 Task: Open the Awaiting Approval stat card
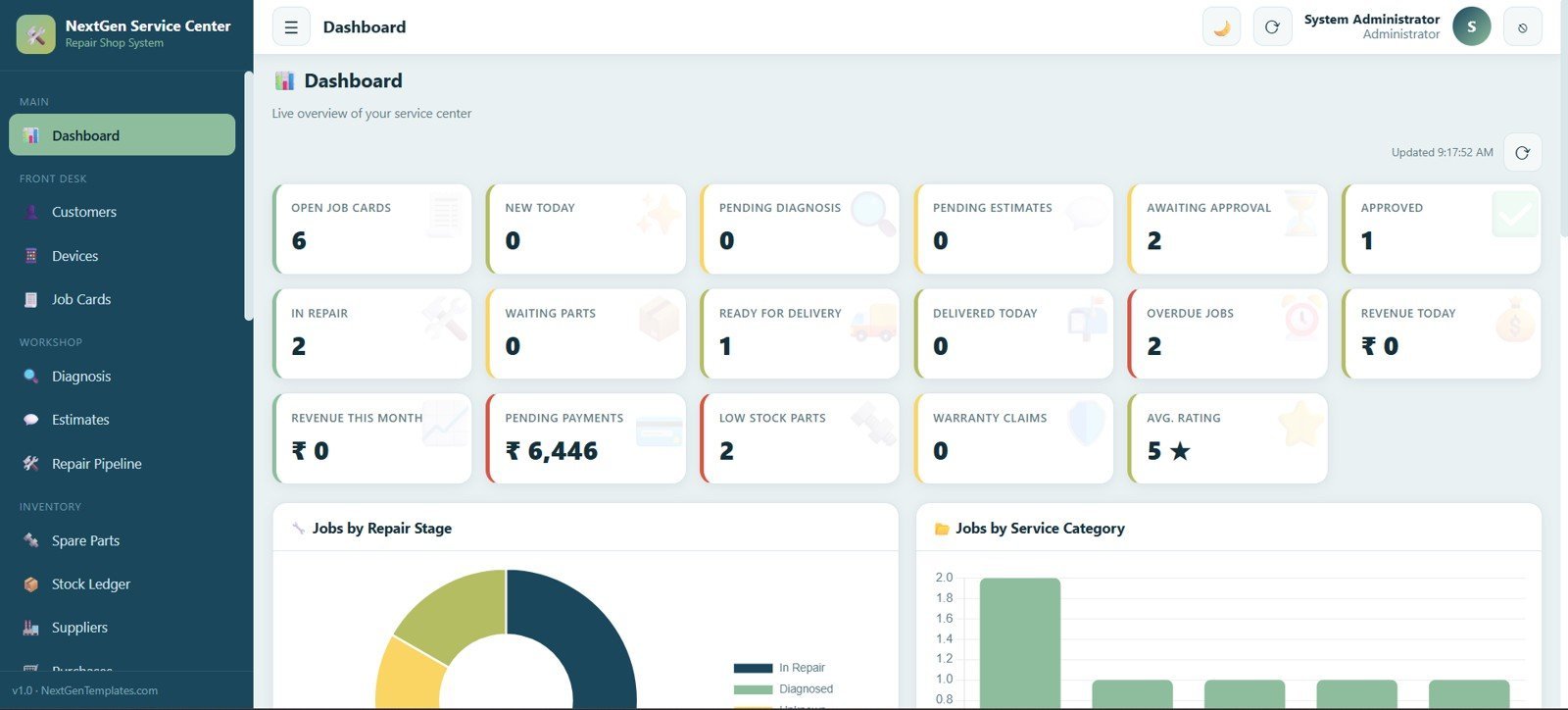[x=1228, y=228]
